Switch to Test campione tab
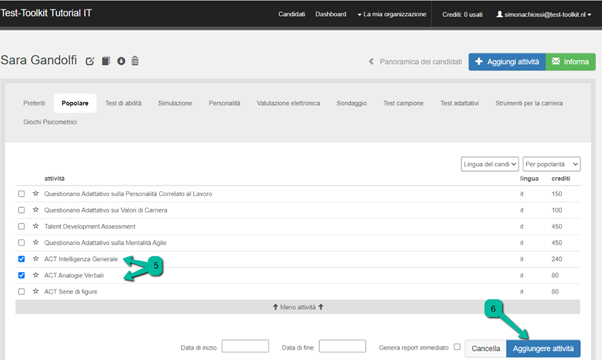 pos(404,103)
